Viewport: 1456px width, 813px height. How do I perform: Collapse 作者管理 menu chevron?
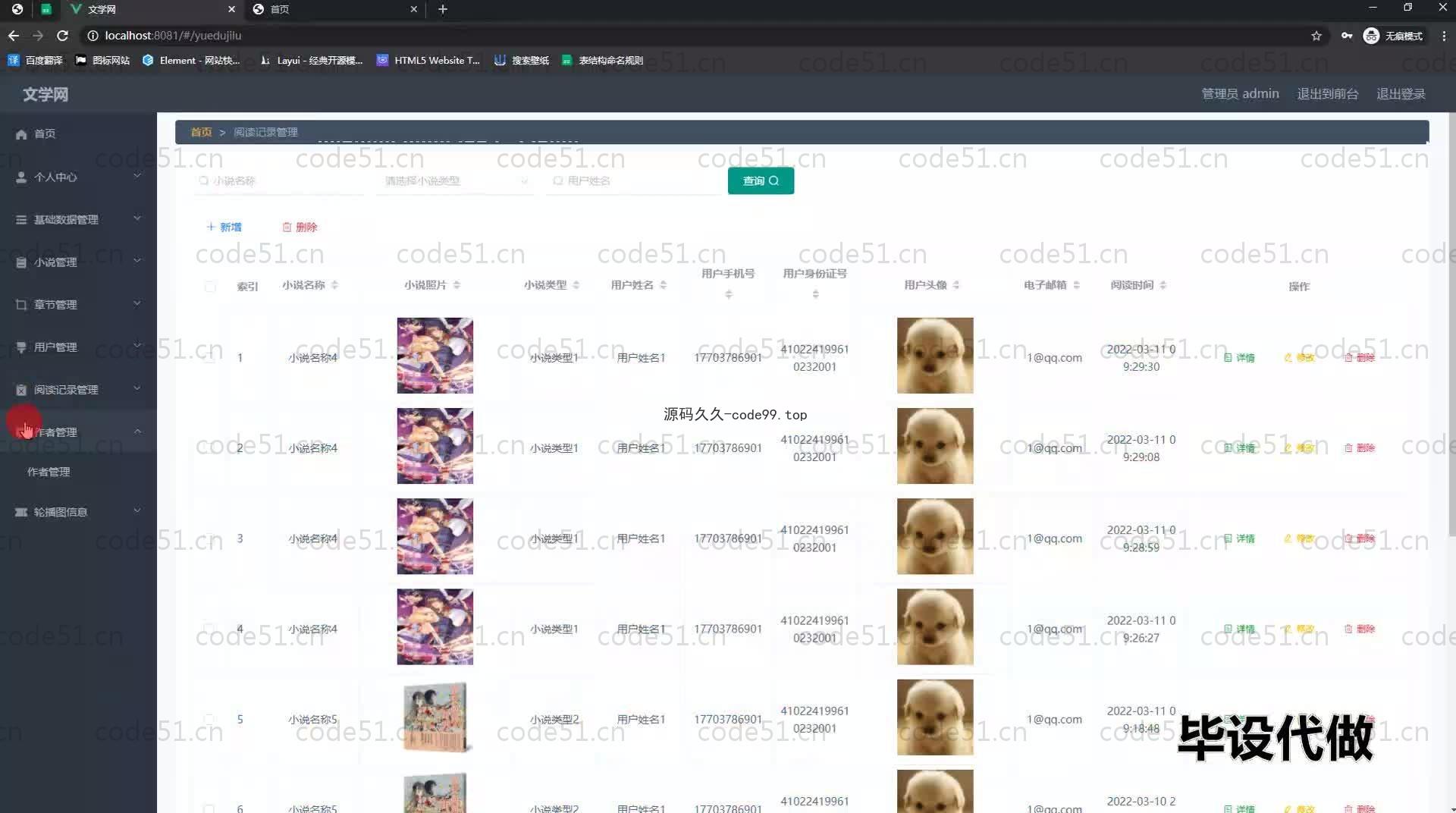[x=137, y=432]
